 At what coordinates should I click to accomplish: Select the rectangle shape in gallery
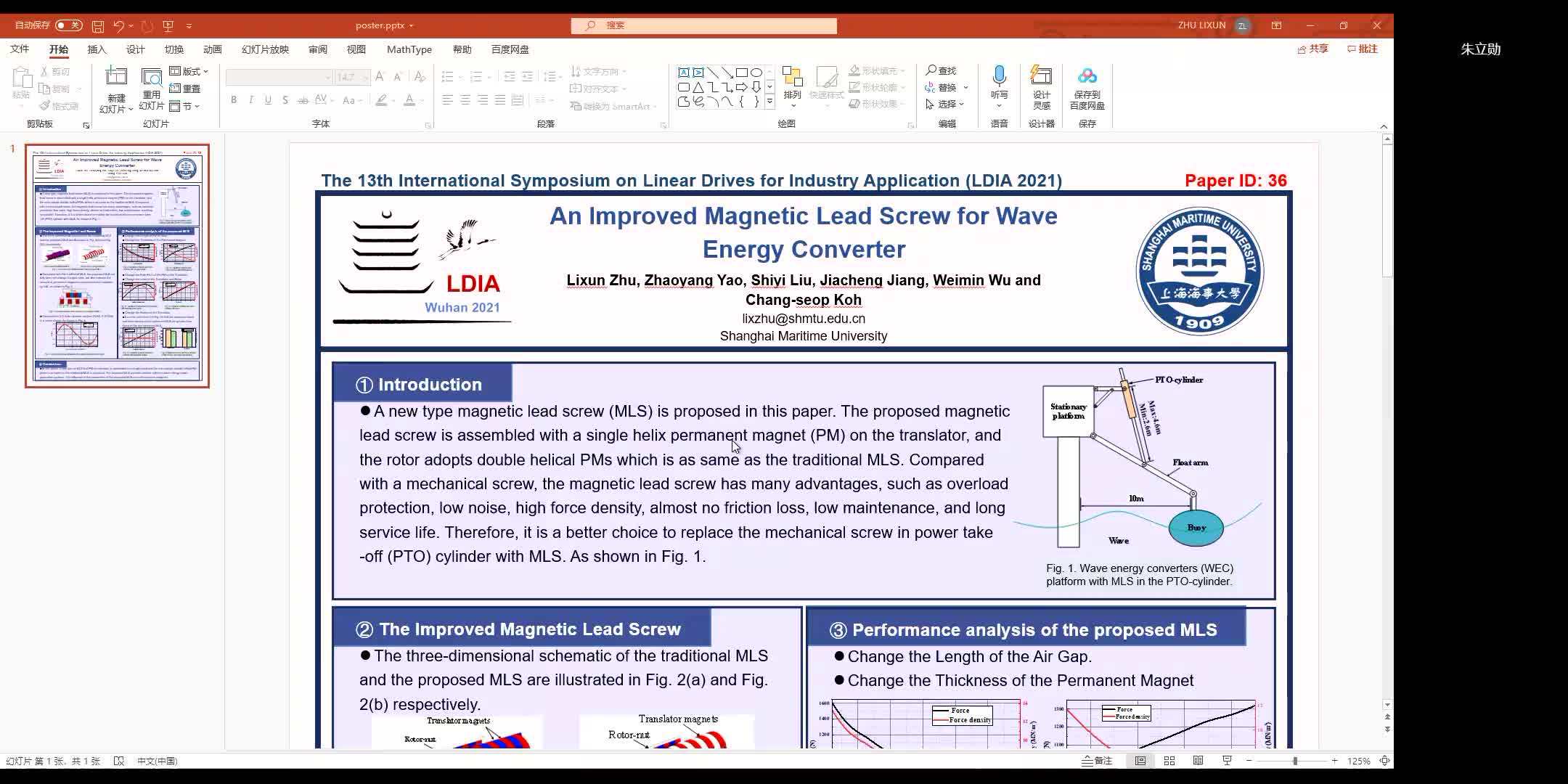pos(741,73)
